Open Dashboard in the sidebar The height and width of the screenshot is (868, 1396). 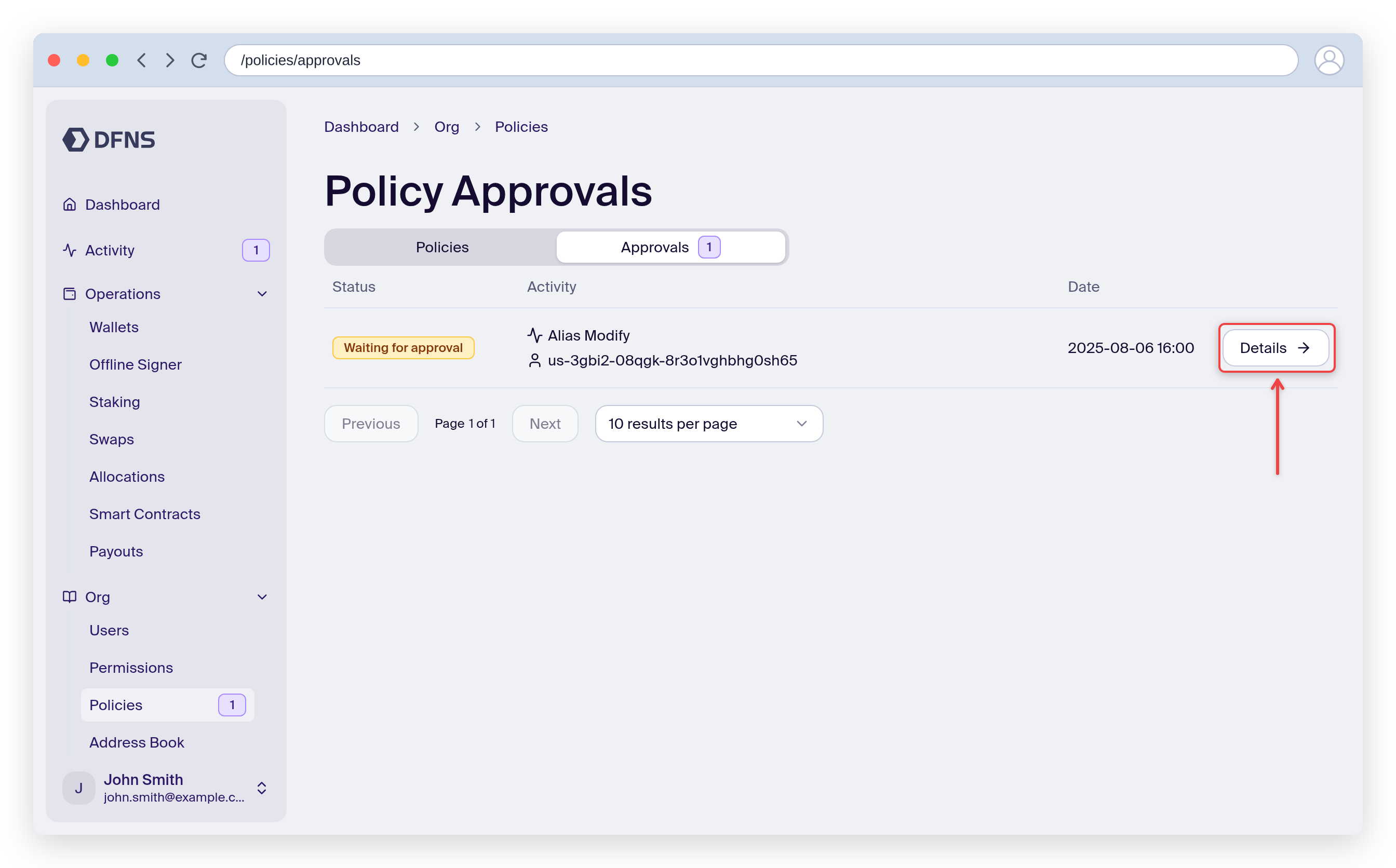pyautogui.click(x=123, y=205)
